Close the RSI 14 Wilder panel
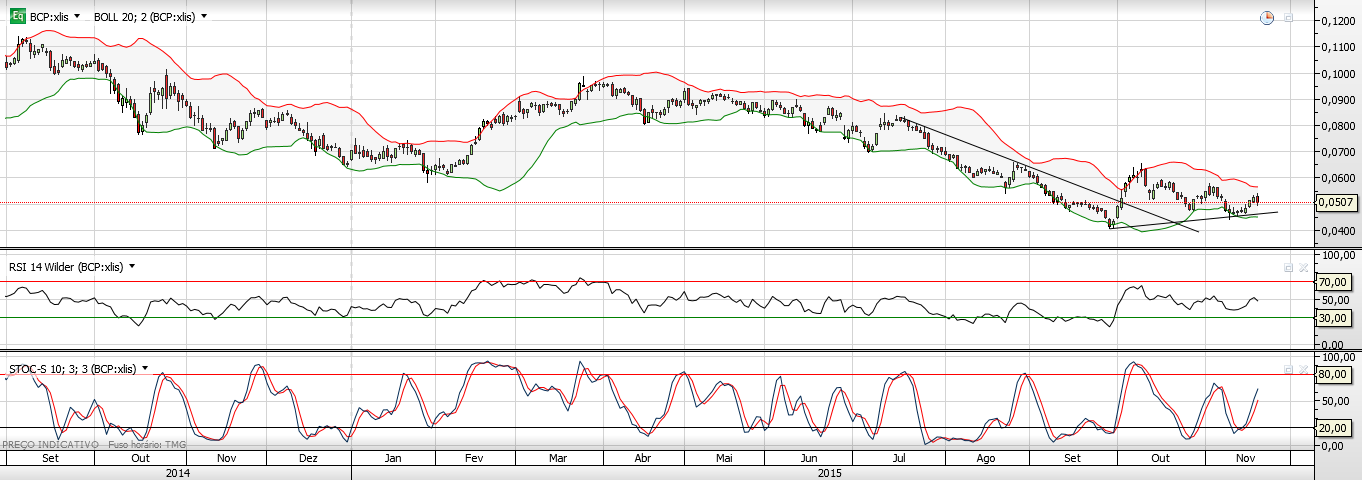This screenshot has width=1362, height=480. click(x=1302, y=268)
